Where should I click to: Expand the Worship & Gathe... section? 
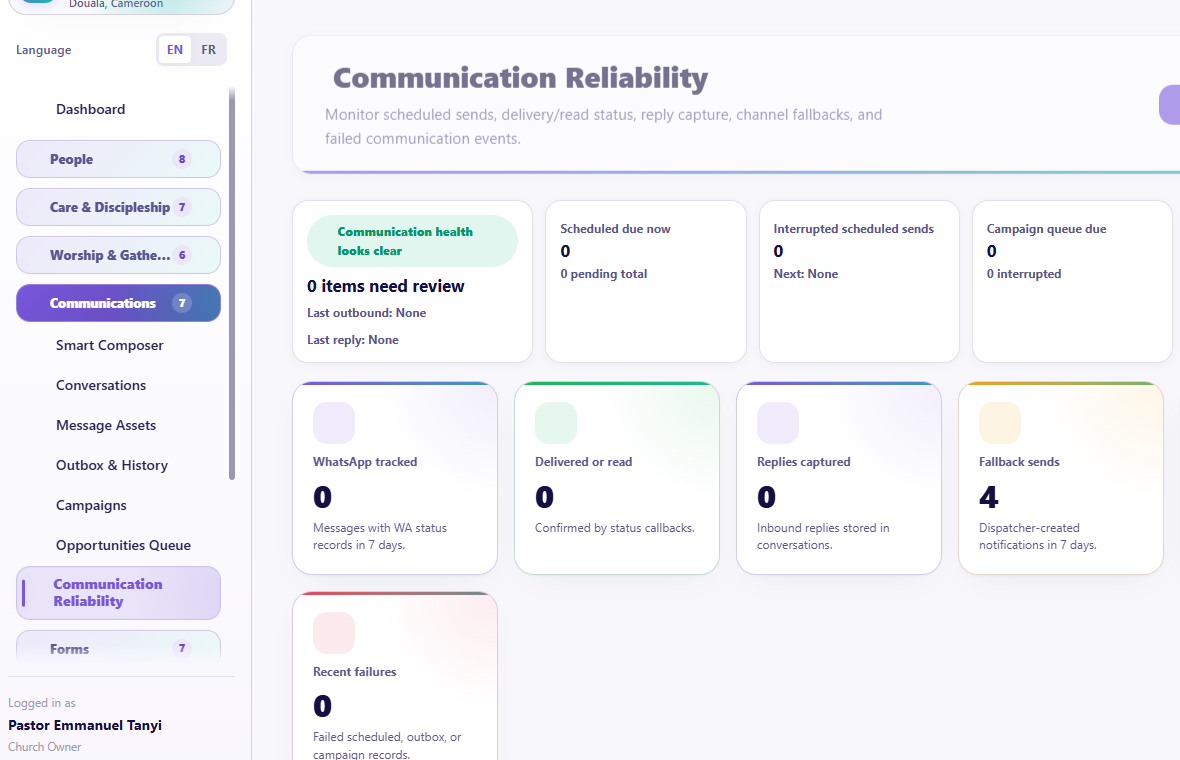click(x=118, y=255)
